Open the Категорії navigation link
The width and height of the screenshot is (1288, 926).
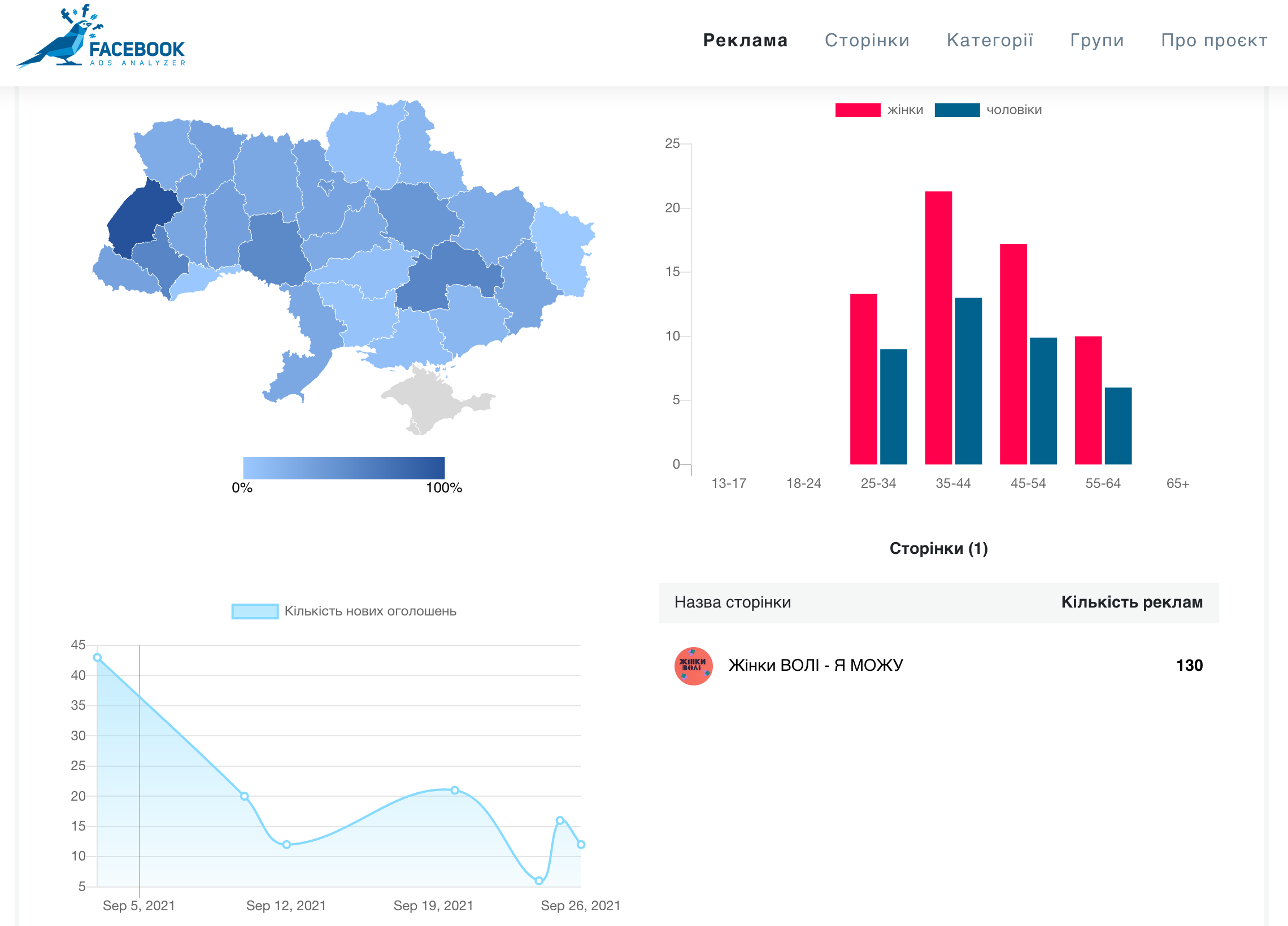tap(989, 40)
